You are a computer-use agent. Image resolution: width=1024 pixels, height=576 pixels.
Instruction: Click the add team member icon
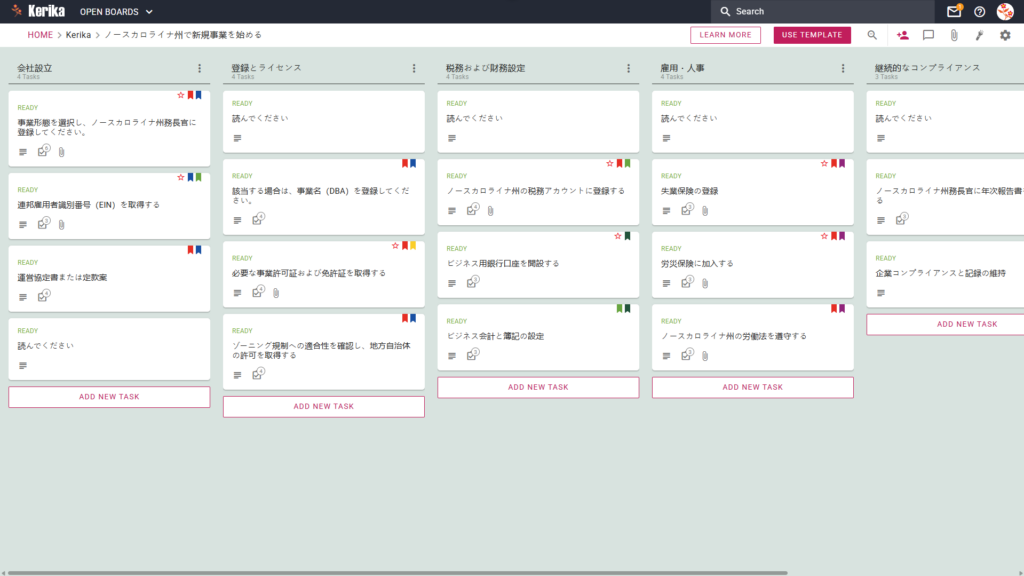pyautogui.click(x=903, y=35)
